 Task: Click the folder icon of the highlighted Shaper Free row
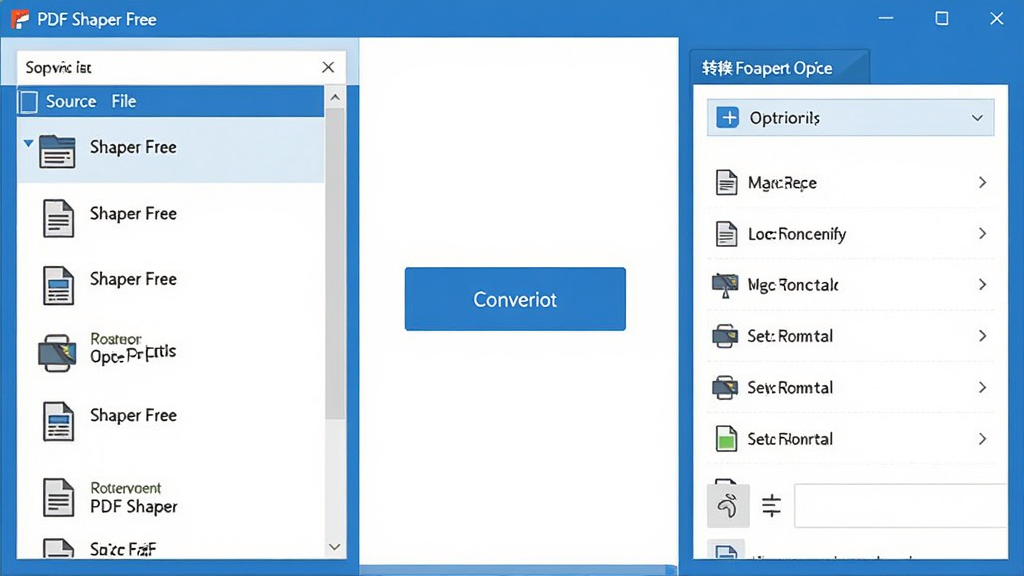57,151
